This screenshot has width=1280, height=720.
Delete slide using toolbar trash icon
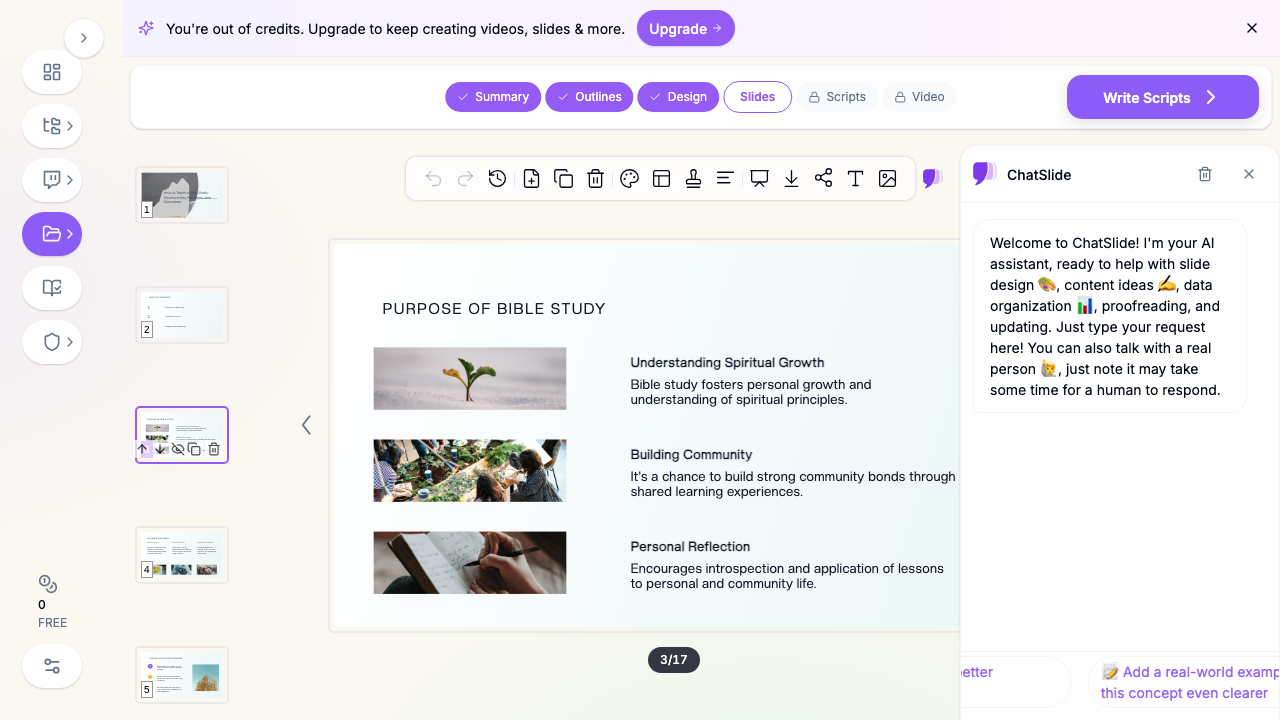(595, 179)
